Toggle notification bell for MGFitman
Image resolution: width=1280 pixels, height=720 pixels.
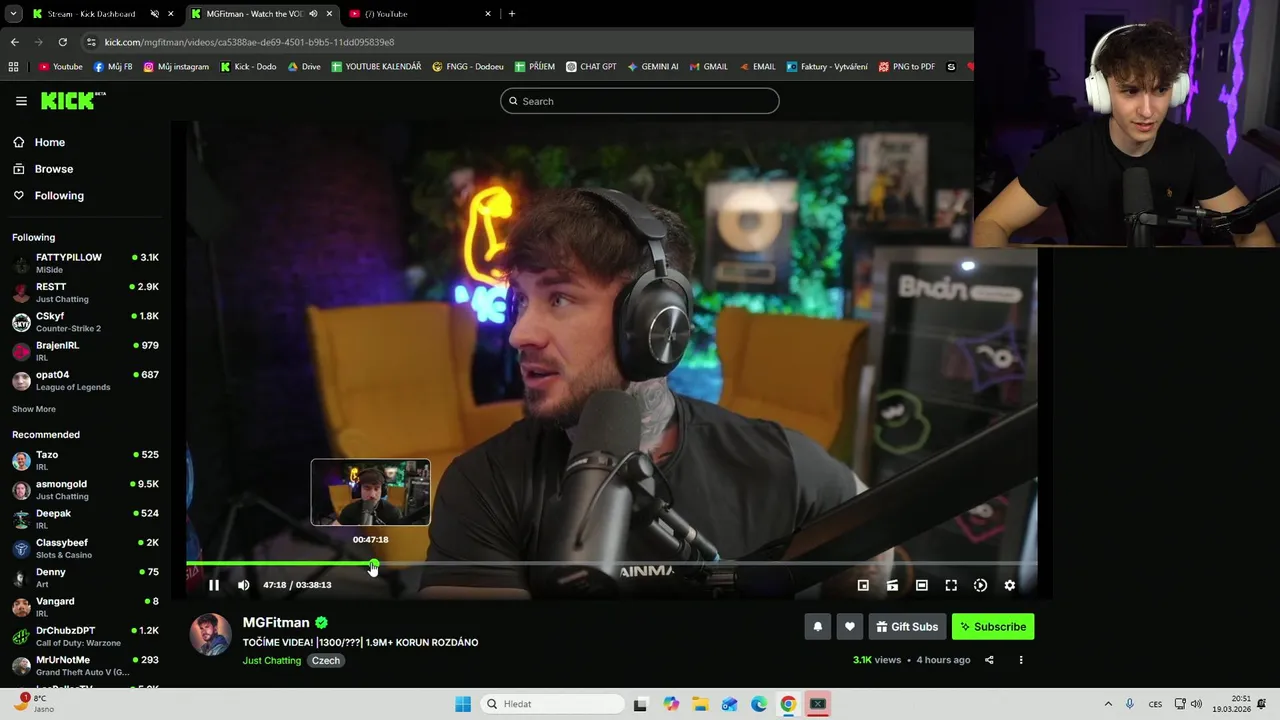pyautogui.click(x=817, y=627)
